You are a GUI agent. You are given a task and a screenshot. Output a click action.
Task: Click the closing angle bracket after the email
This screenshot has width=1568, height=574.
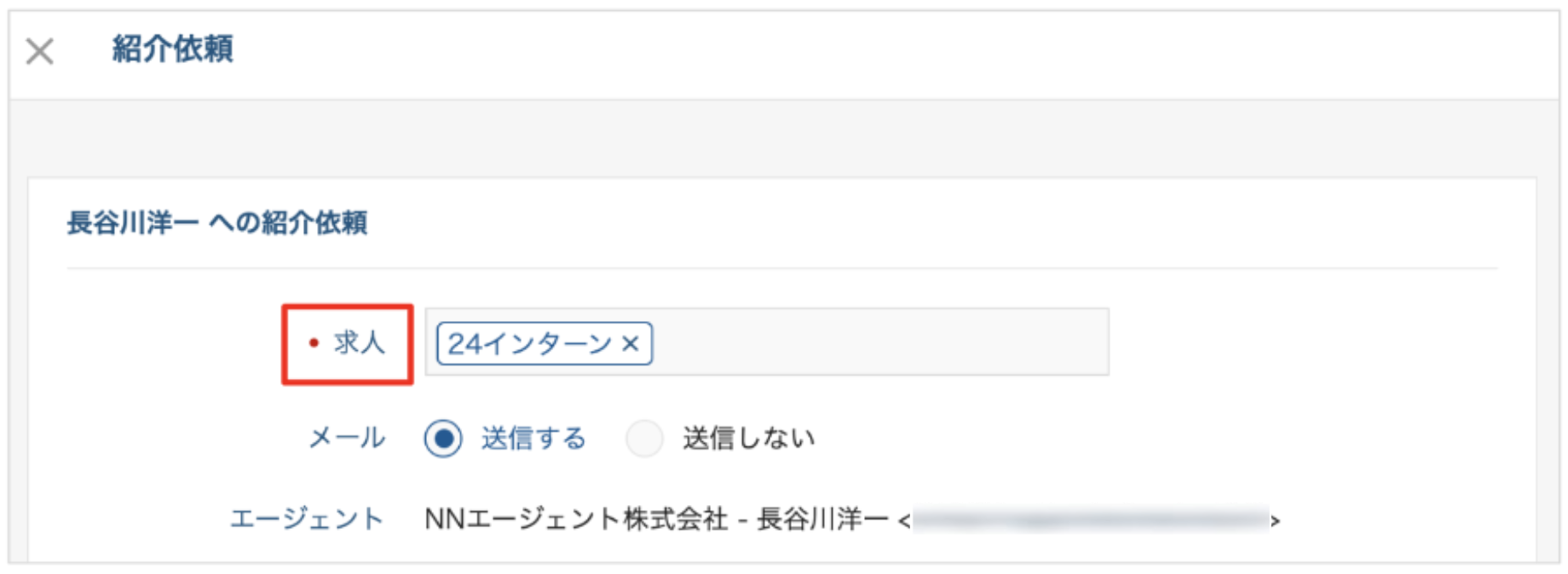(x=1275, y=520)
